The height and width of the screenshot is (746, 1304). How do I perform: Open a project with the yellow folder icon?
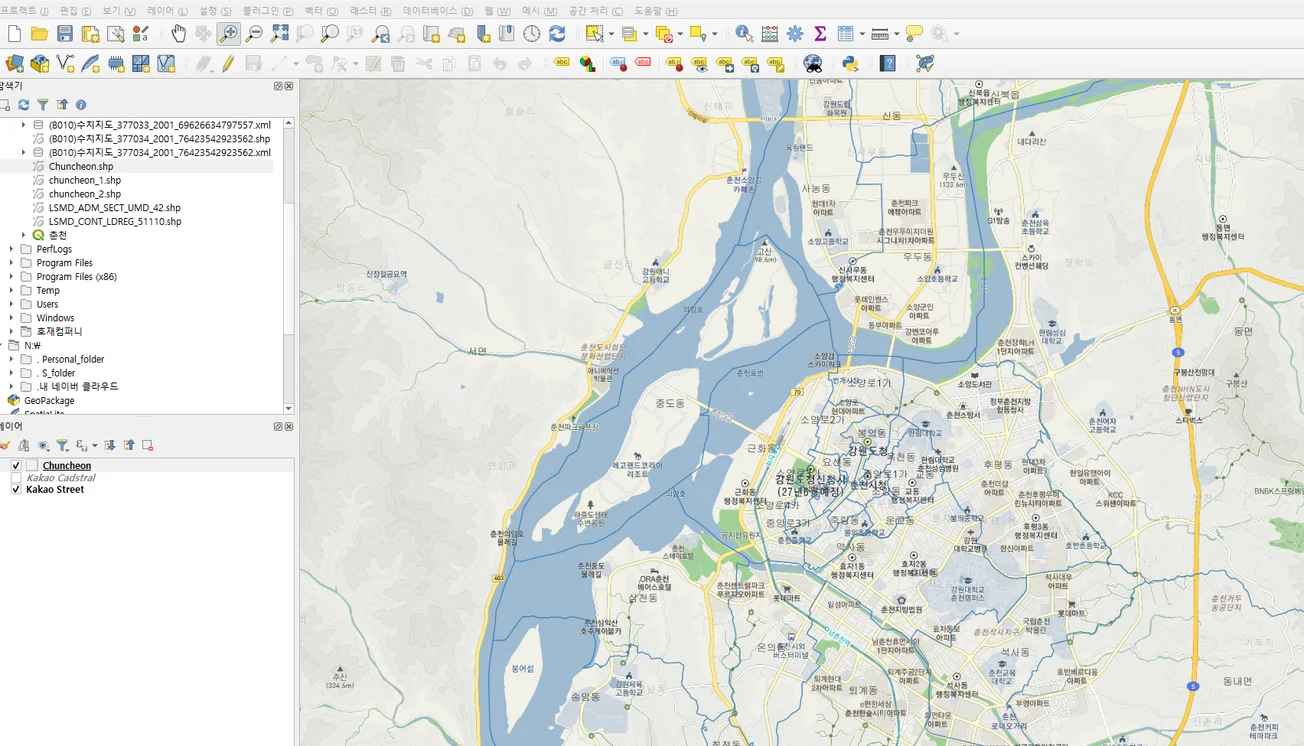(39, 34)
